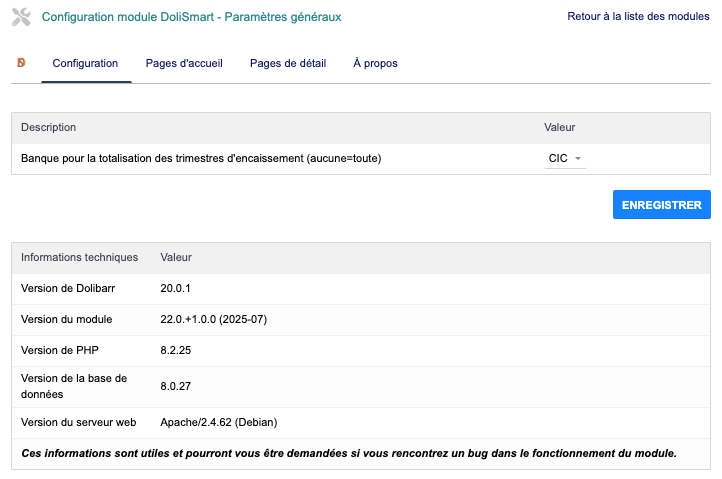Image resolution: width=722 pixels, height=479 pixels.
Task: Click the module version value 22.0.+1.0.0
Action: 213,319
